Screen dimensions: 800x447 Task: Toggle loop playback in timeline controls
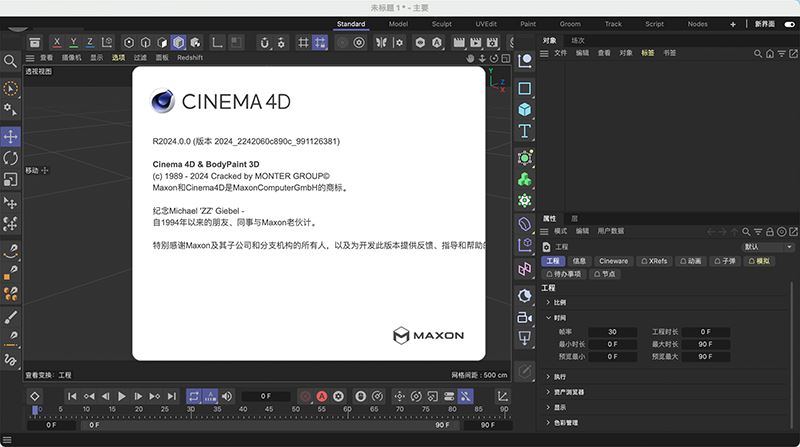pyautogui.click(x=192, y=396)
